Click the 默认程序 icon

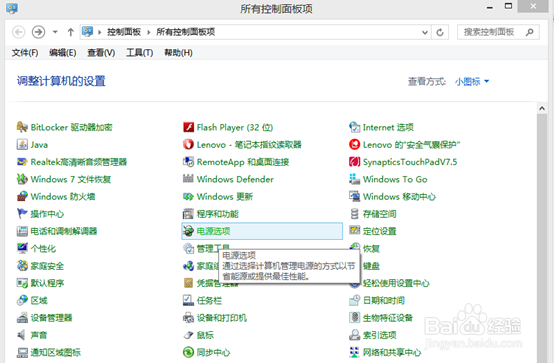pos(22,283)
